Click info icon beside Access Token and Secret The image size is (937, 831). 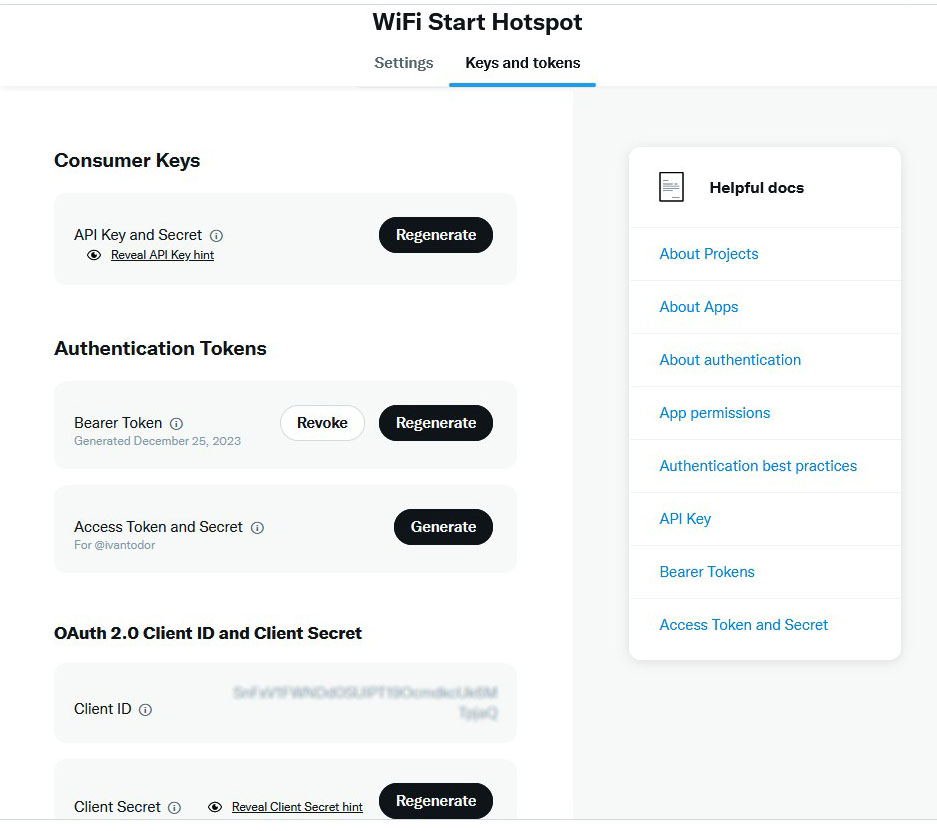point(257,528)
